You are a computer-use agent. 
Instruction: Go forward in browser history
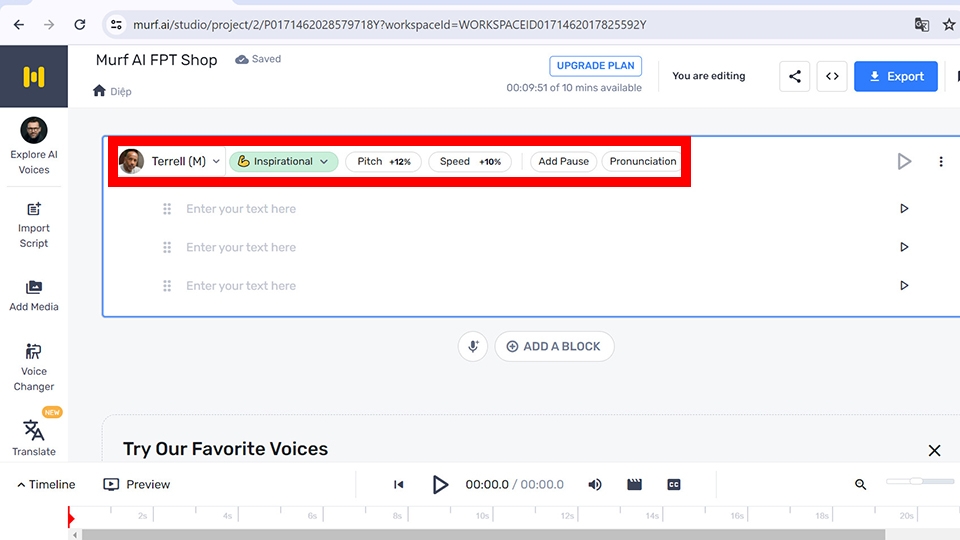pos(49,24)
